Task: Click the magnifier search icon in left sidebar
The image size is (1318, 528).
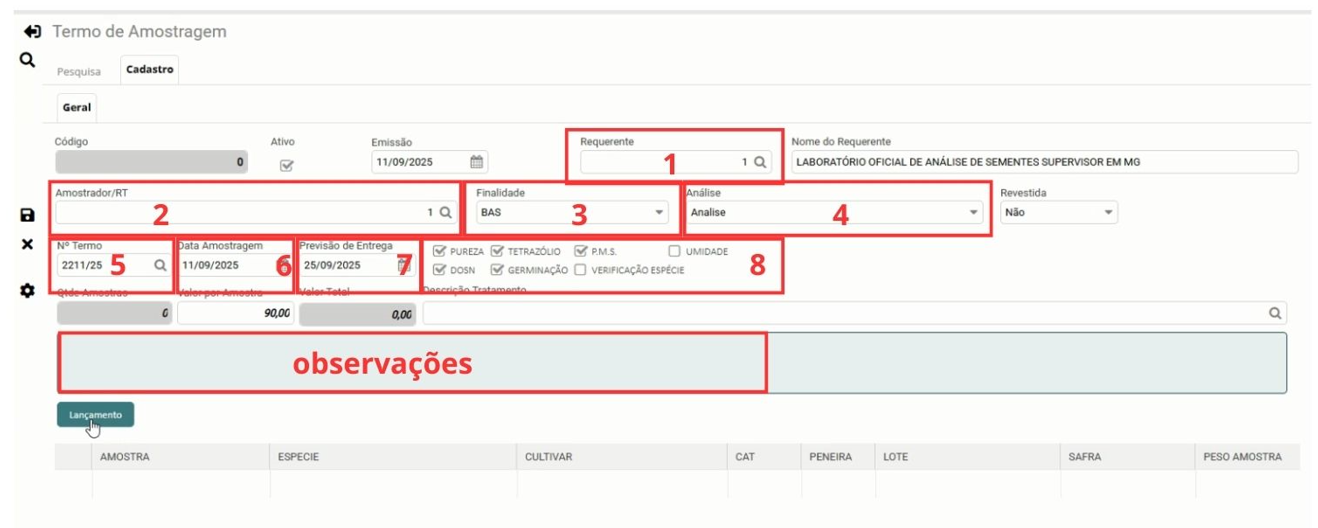Action: pyautogui.click(x=28, y=61)
